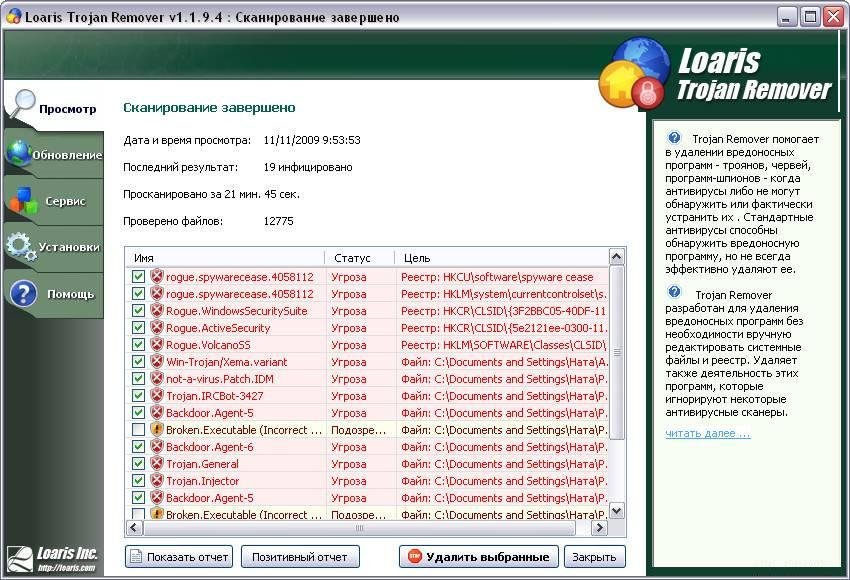This screenshot has width=850, height=580.
Task: Click the globe icon on Обновление tab
Action: 18,153
